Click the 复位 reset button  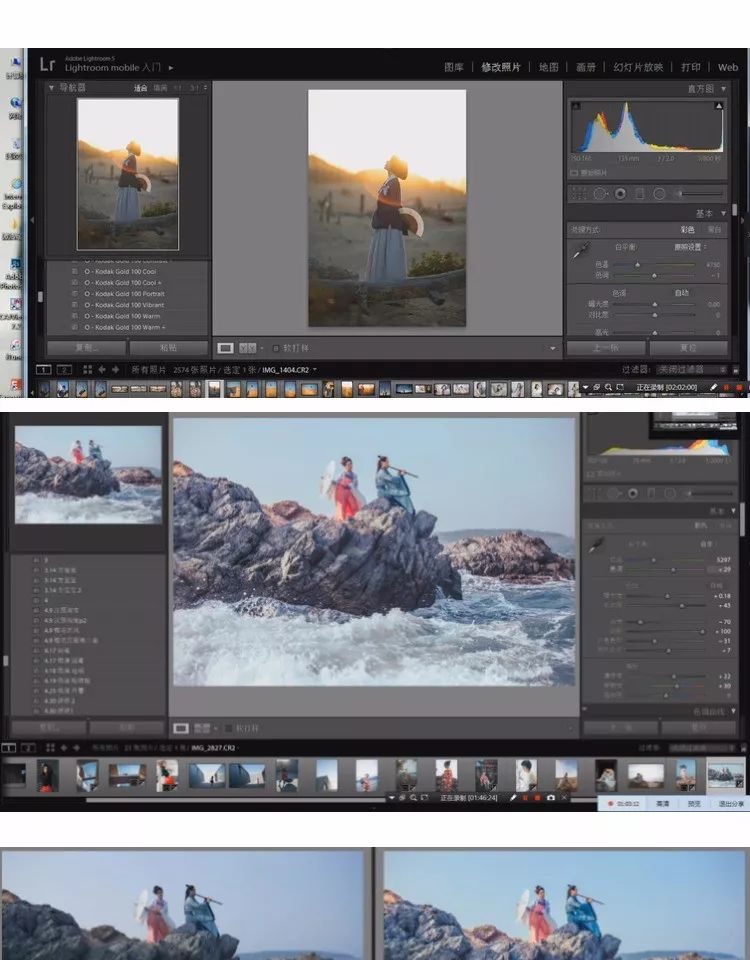688,348
